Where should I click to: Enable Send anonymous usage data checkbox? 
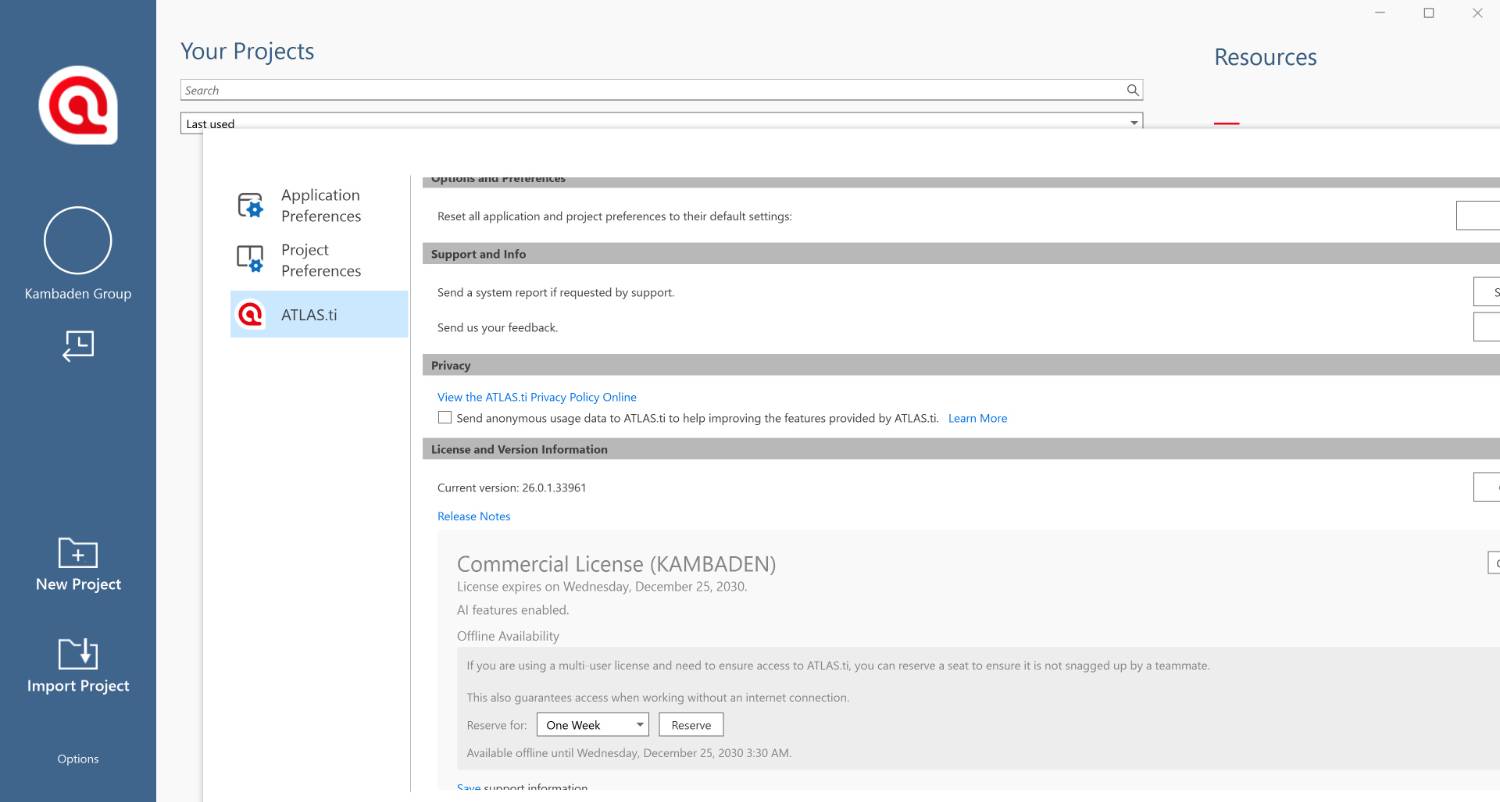click(444, 417)
